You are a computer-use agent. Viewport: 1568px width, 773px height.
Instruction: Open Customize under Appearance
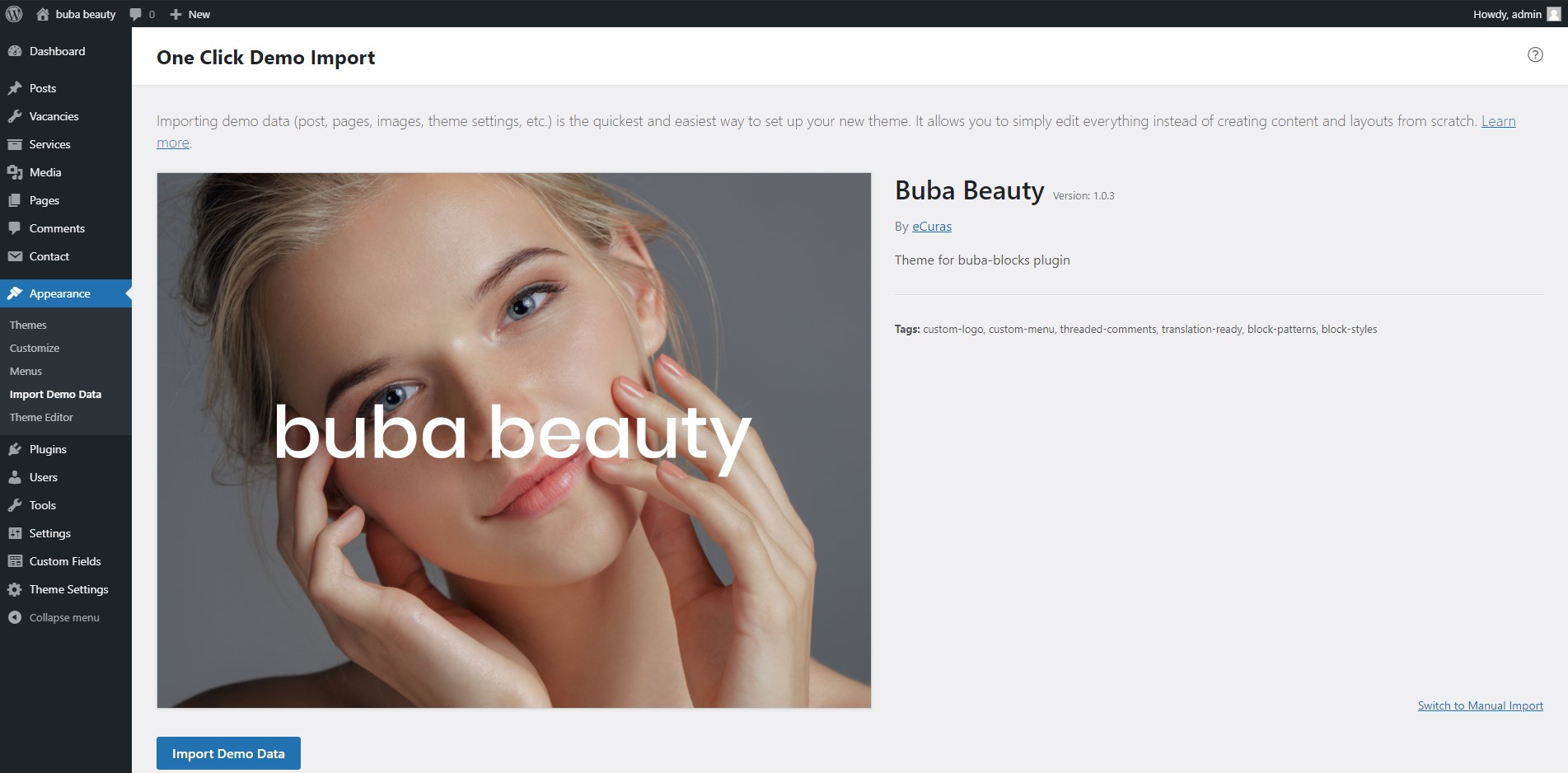(35, 348)
